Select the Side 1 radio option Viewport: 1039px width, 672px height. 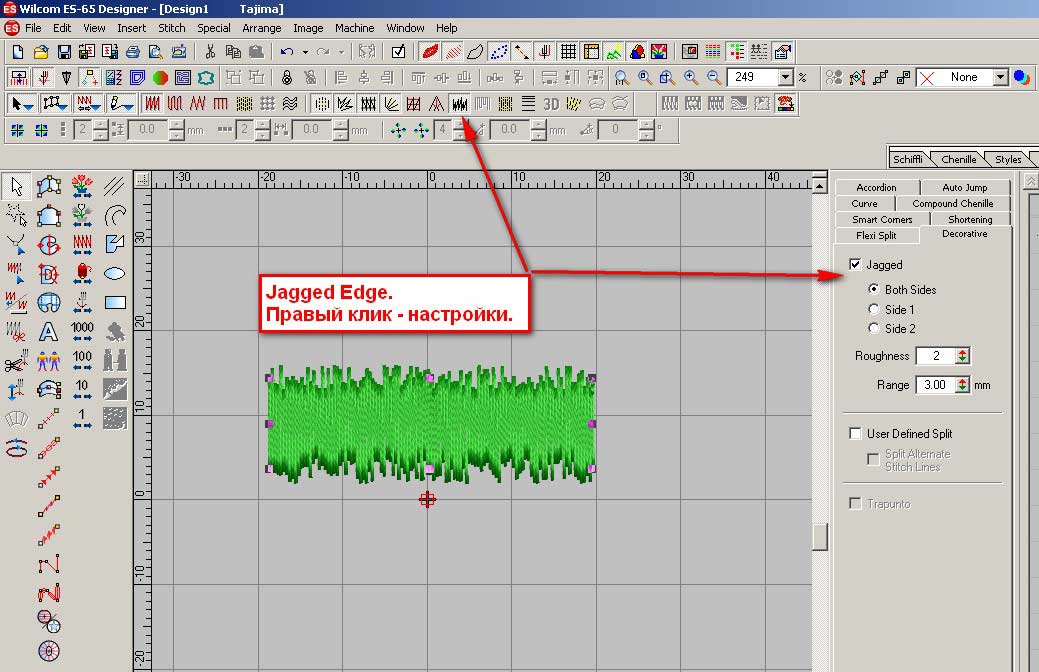point(874,309)
